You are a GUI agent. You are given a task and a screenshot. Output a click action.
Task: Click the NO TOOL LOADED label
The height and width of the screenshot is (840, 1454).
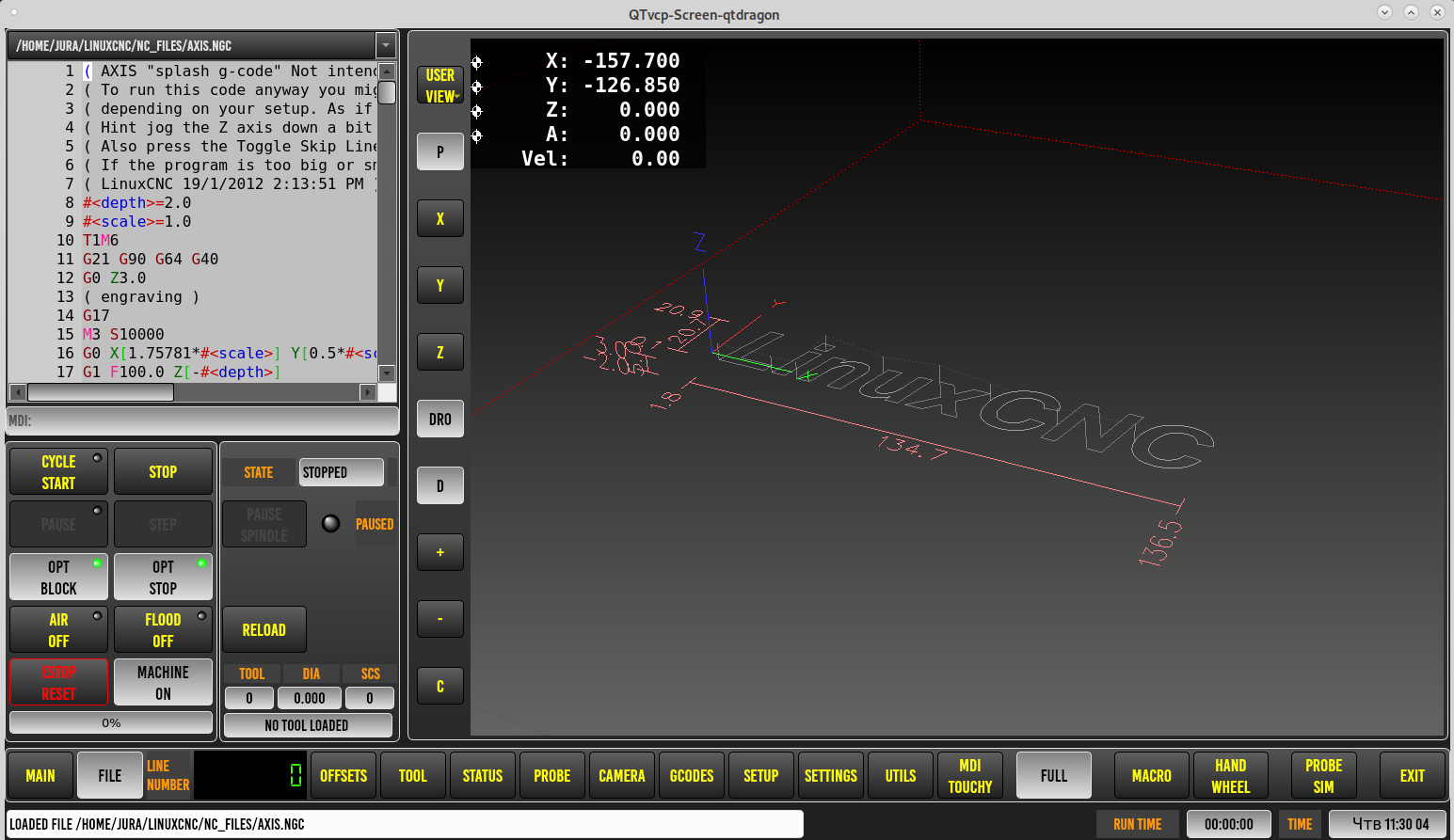pos(307,725)
